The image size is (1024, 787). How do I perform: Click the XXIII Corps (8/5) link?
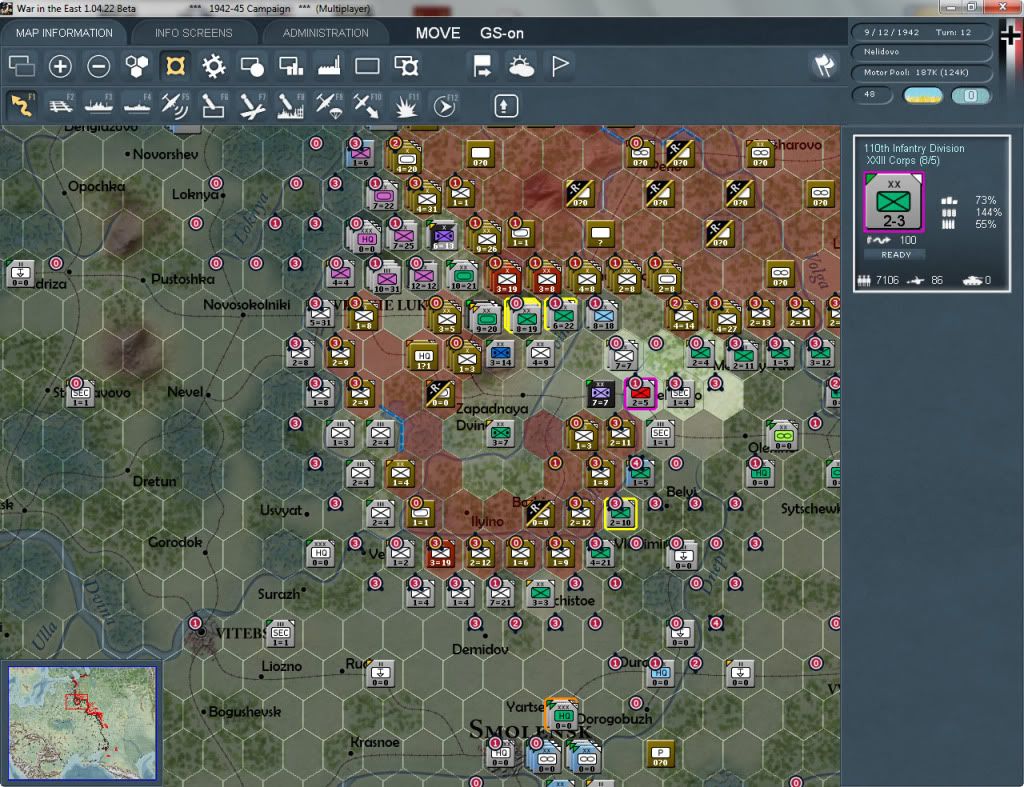(x=903, y=160)
